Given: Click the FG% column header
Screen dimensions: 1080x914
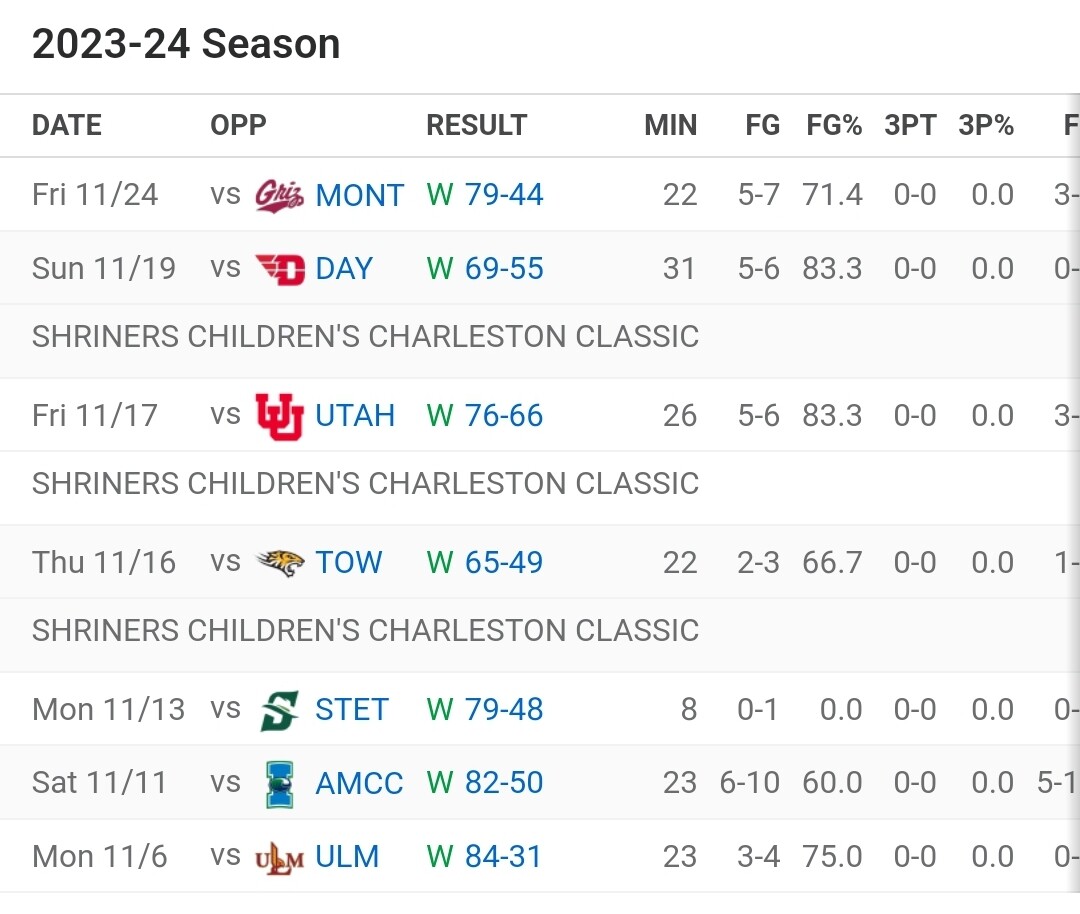Looking at the screenshot, I should (x=834, y=125).
